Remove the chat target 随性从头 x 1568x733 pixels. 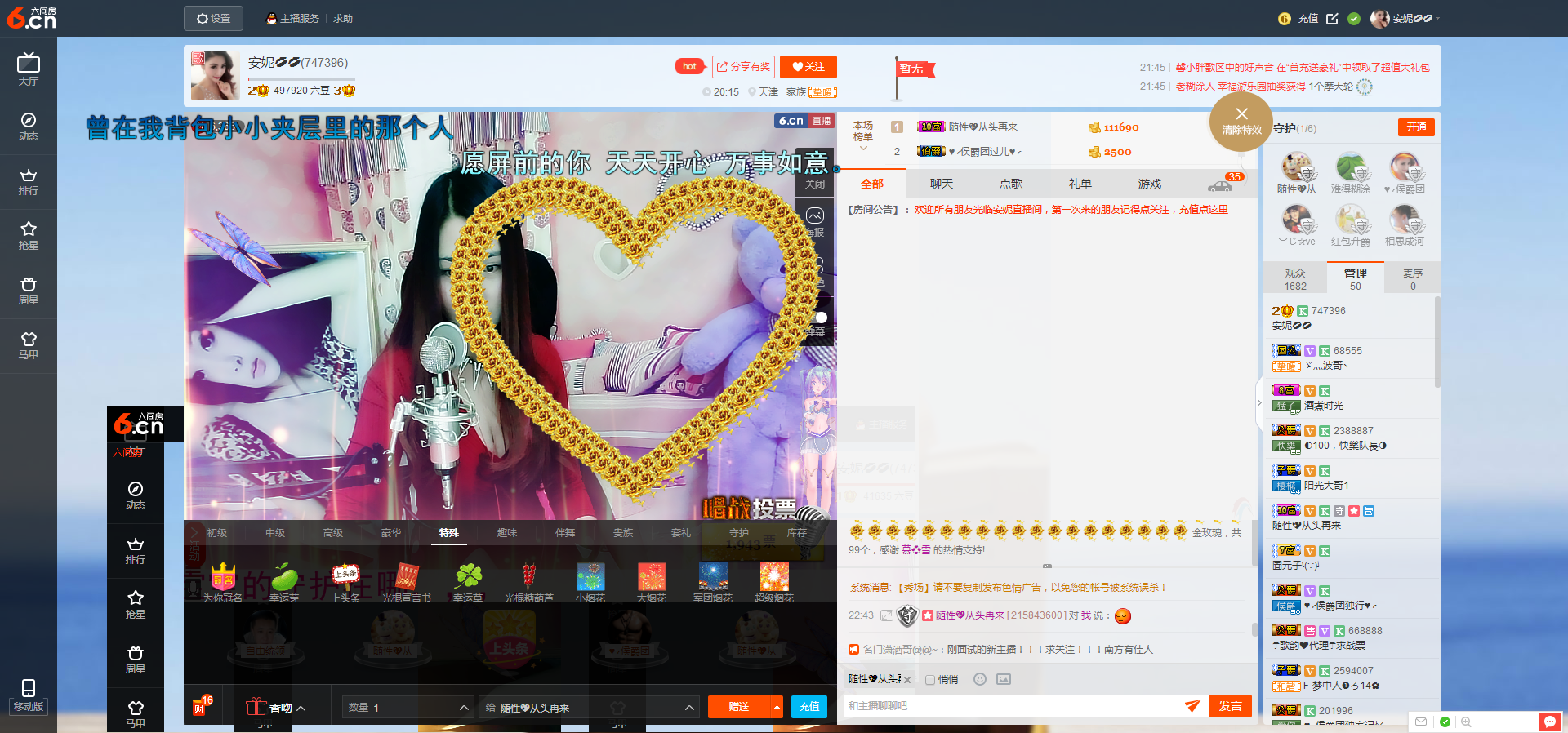(907, 680)
